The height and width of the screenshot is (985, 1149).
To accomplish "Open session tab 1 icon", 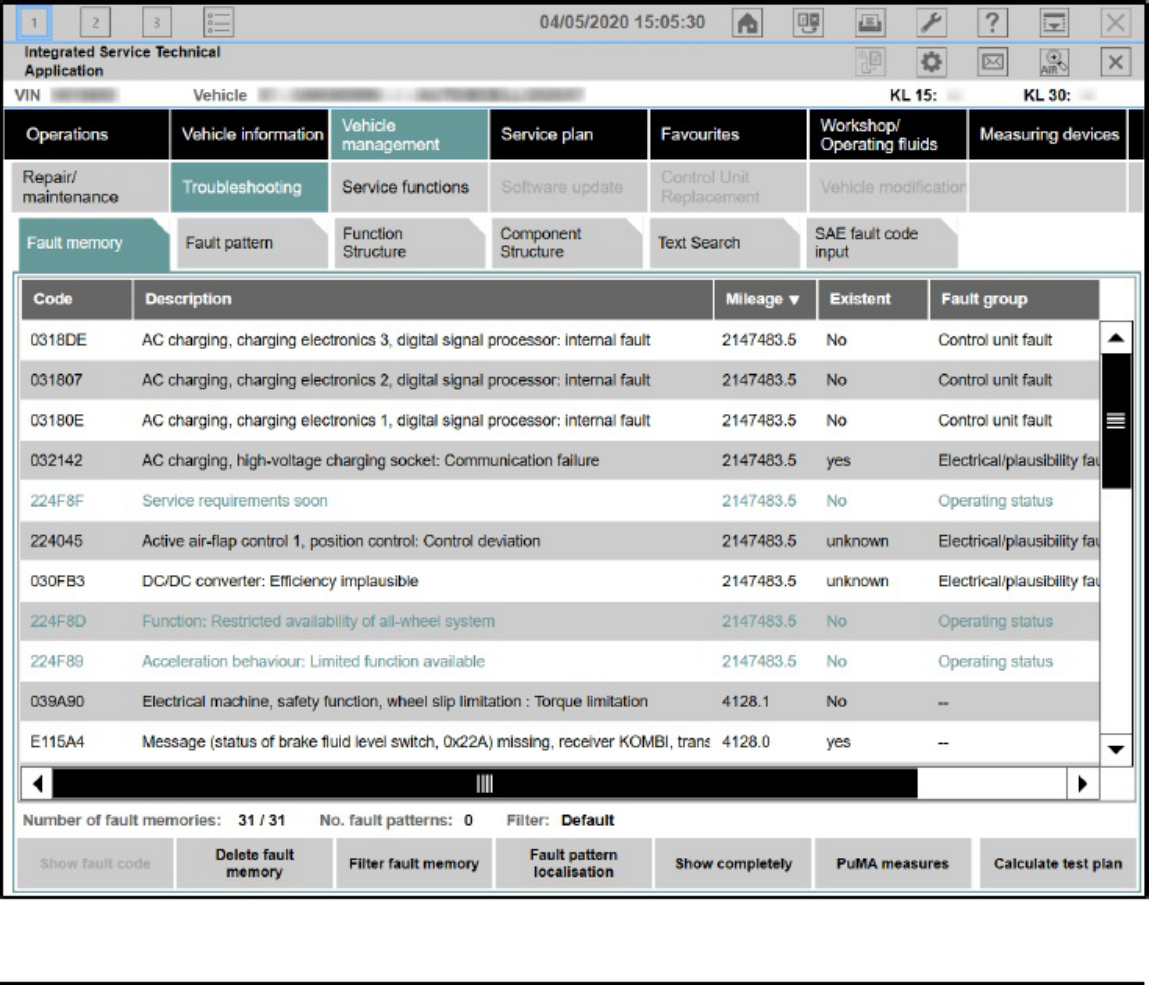I will (34, 23).
